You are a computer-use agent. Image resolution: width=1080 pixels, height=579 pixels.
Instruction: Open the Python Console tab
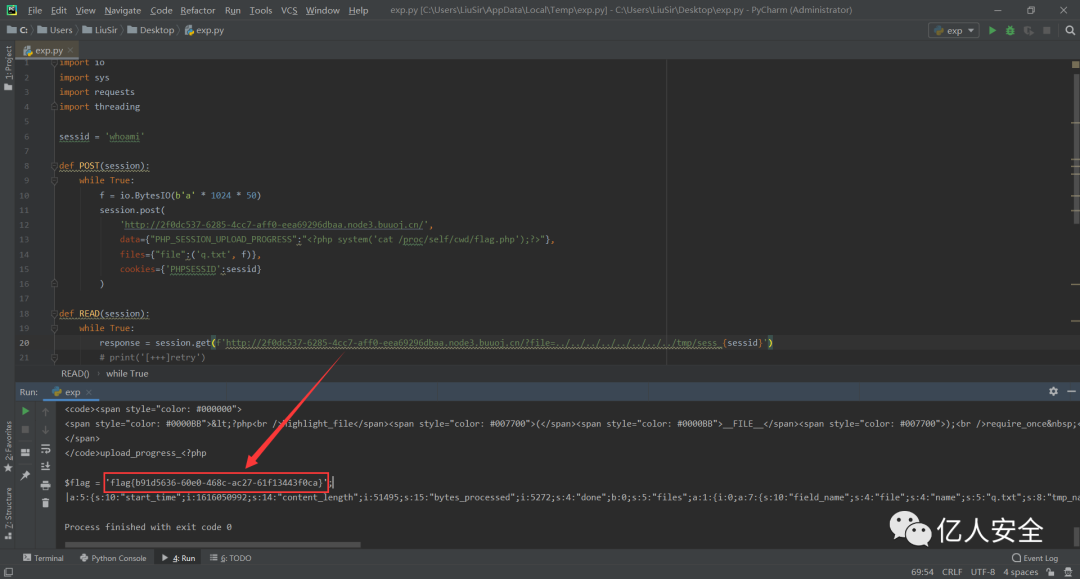click(x=113, y=558)
